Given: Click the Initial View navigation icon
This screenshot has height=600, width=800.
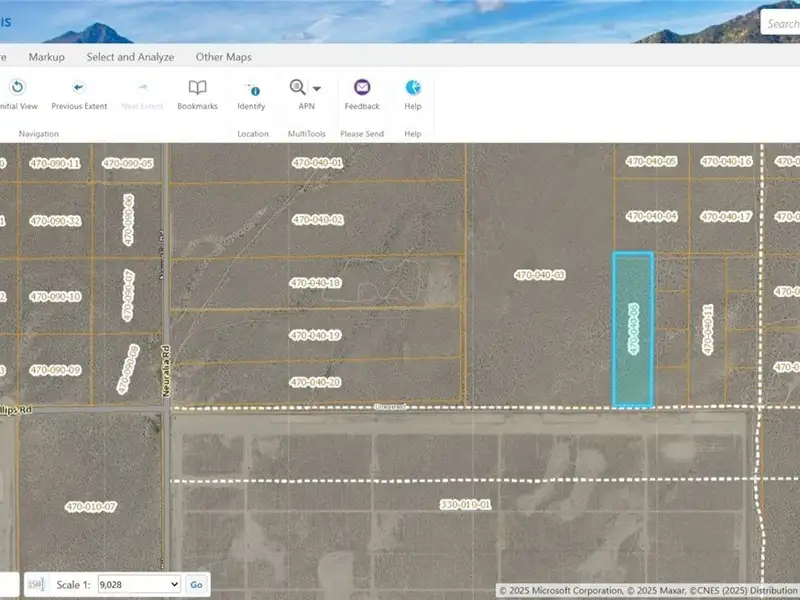Looking at the screenshot, I should [x=17, y=88].
